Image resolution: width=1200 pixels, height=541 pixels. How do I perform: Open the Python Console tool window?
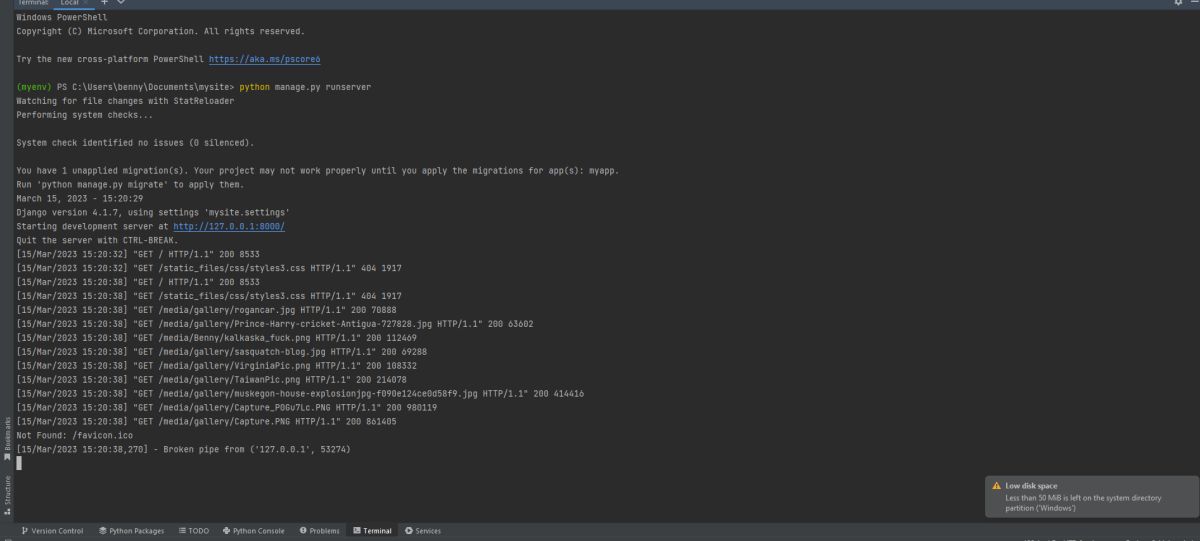pos(254,531)
